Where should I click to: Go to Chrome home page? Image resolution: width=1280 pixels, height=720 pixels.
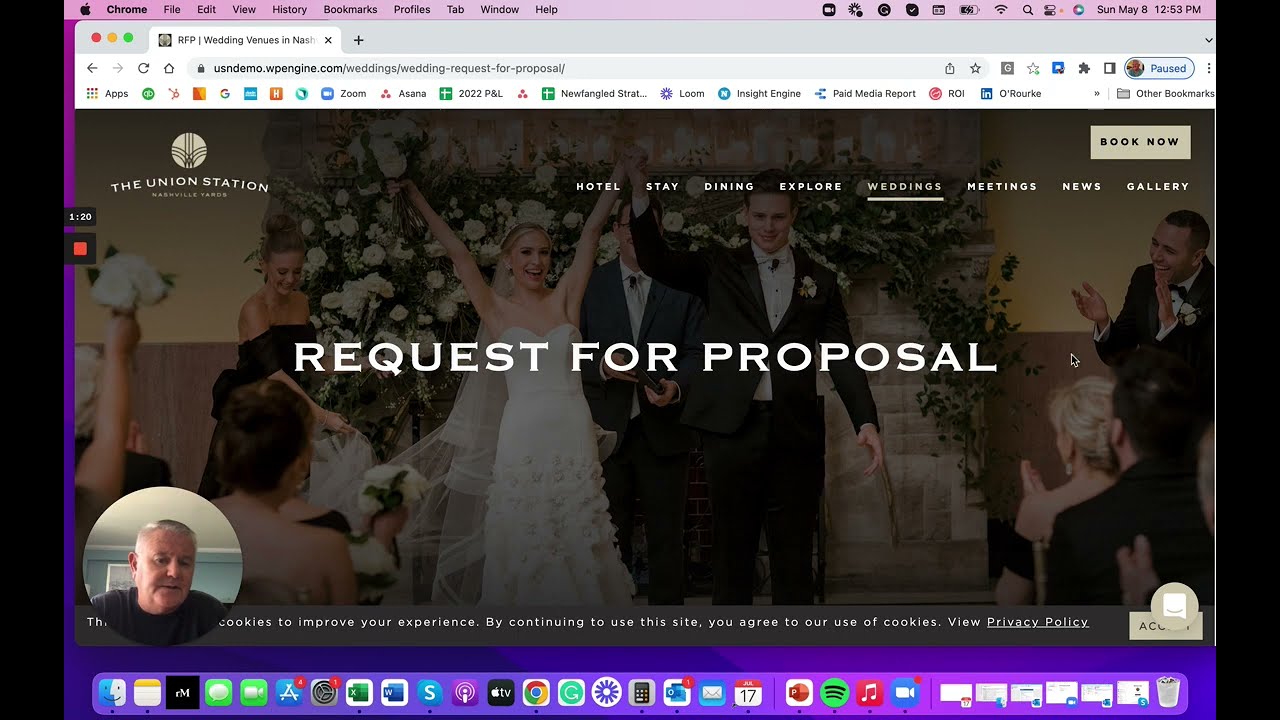point(169,68)
